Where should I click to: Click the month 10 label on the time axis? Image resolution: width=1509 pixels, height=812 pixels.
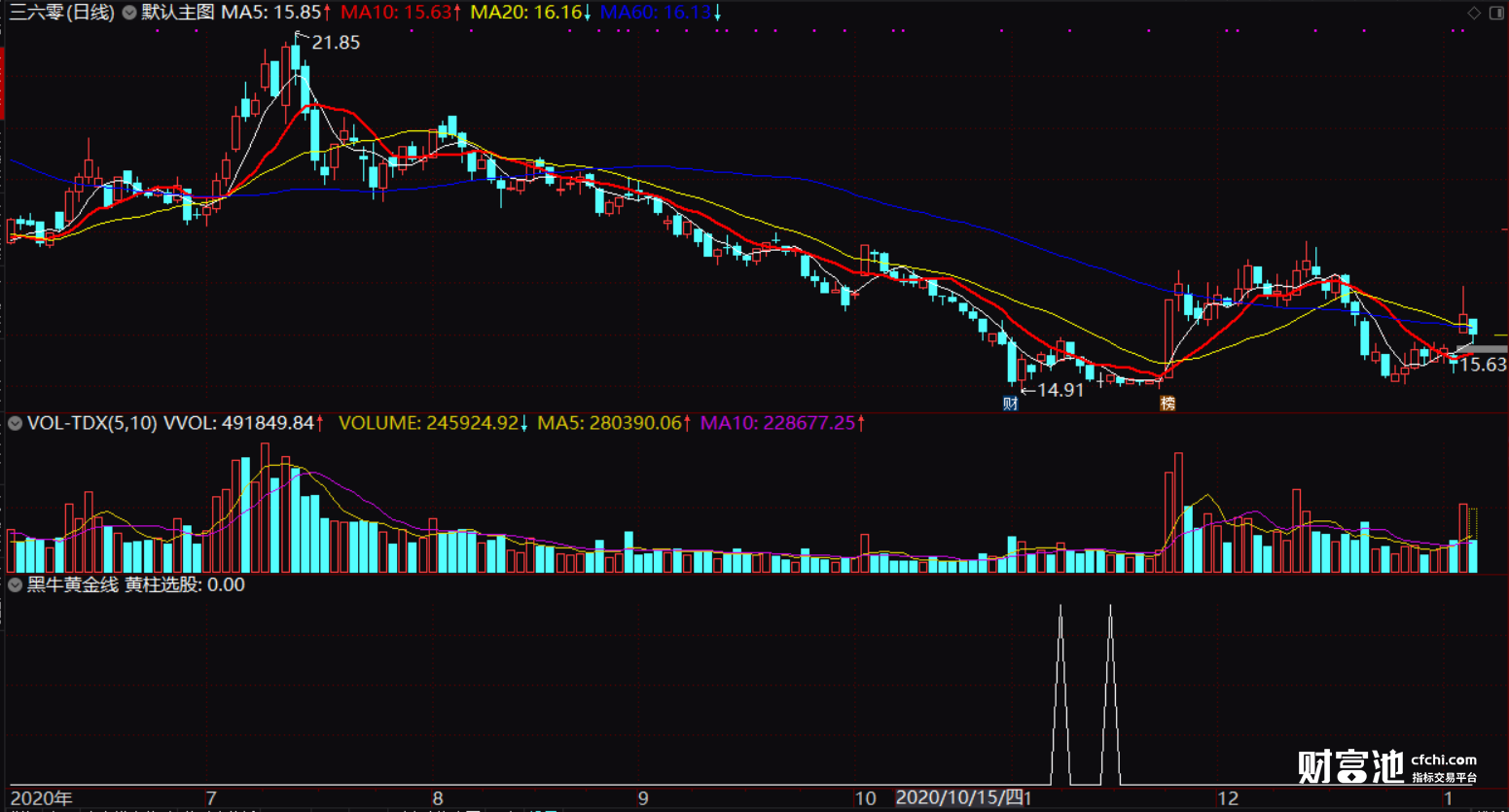point(865,798)
